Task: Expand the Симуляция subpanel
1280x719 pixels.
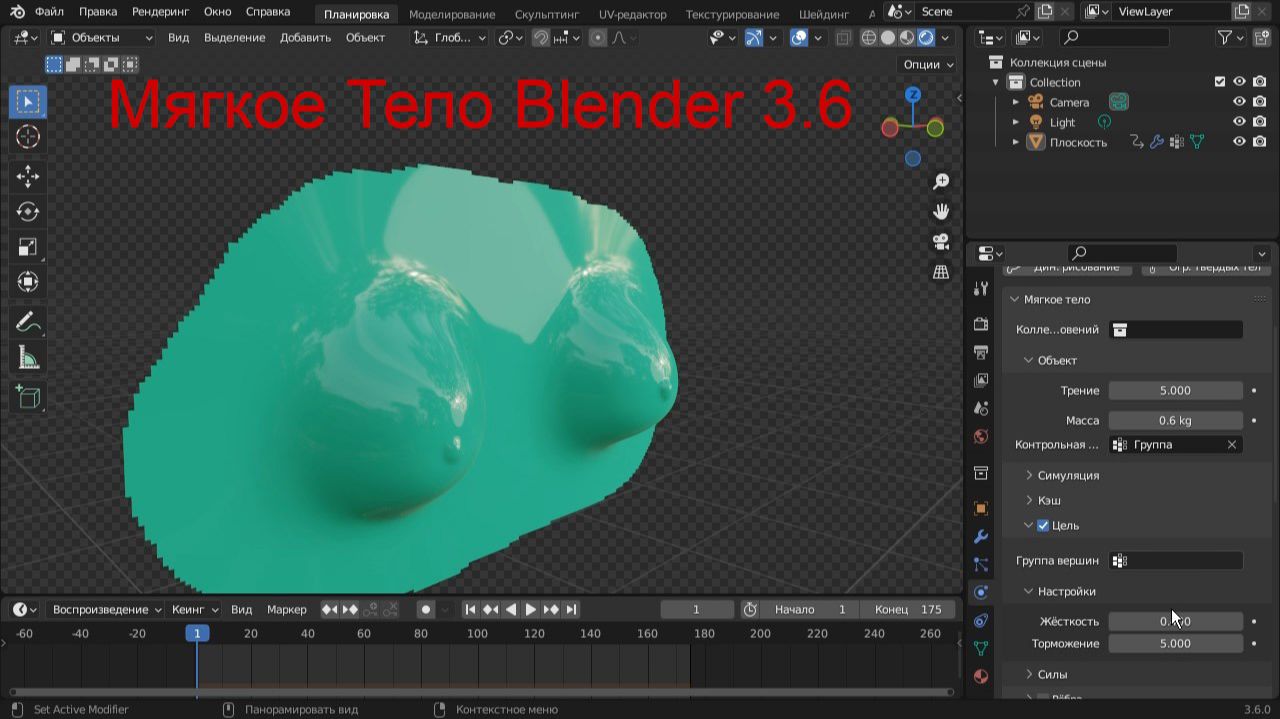Action: point(1029,475)
